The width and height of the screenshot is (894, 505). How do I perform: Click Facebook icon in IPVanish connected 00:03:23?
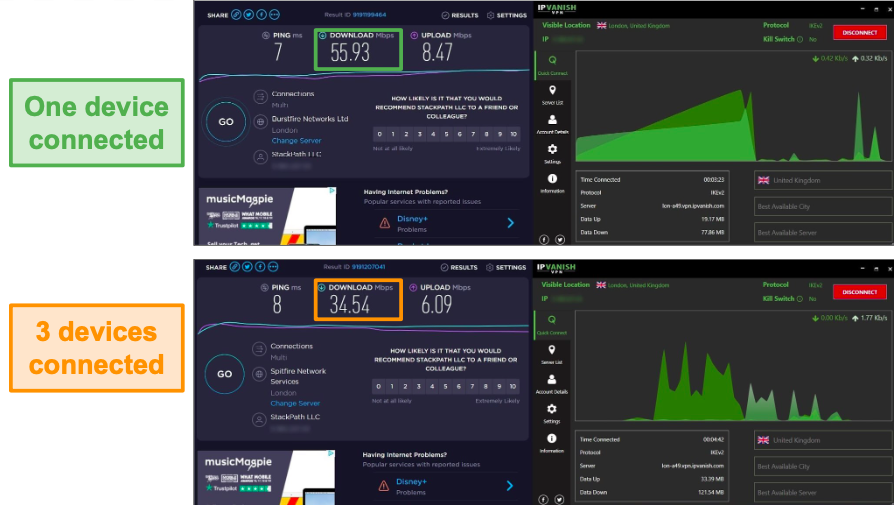point(544,239)
